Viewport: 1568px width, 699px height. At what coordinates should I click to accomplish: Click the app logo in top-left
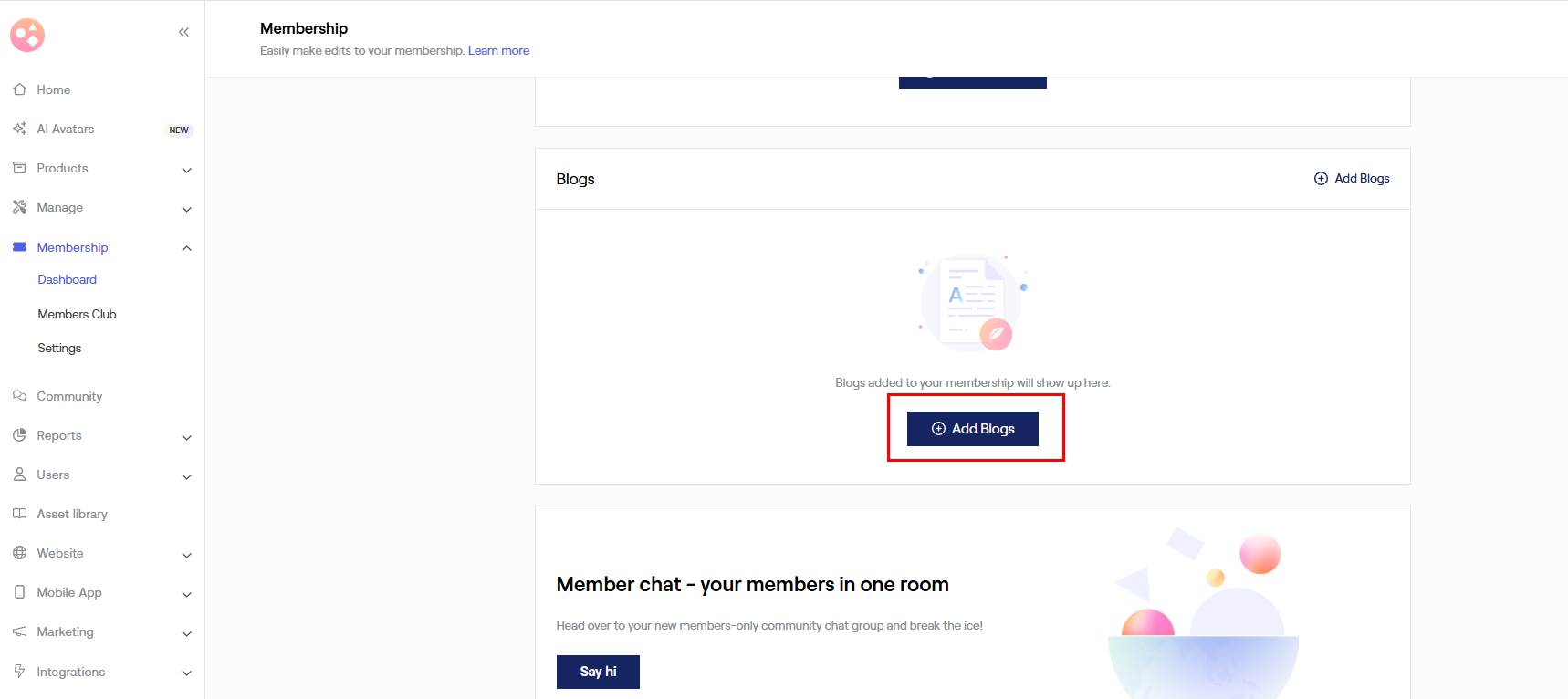click(x=27, y=35)
